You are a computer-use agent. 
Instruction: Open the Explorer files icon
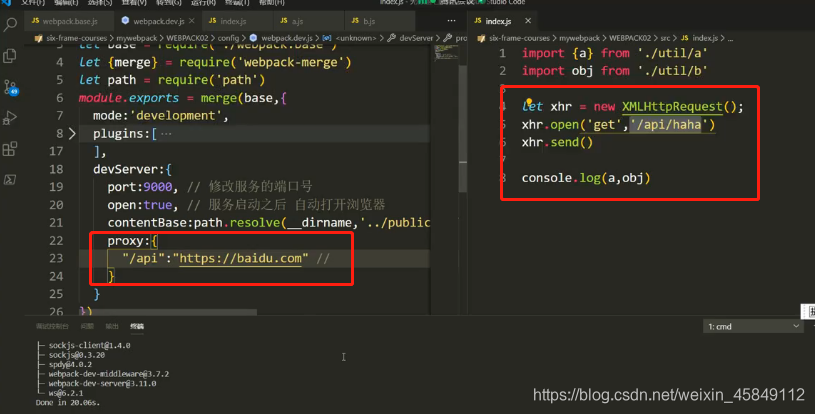(10, 56)
